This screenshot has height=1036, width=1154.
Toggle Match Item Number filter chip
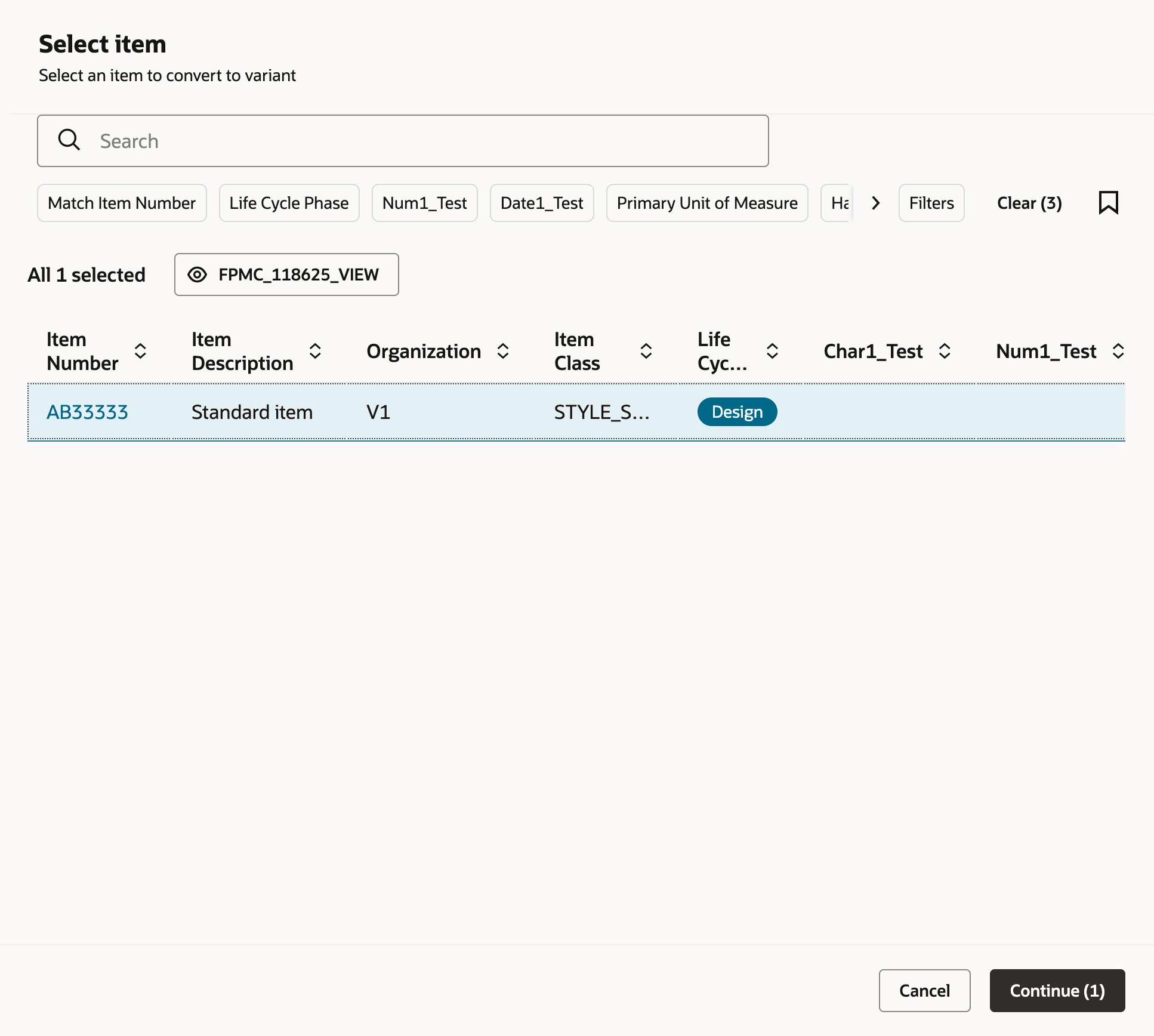pos(122,203)
